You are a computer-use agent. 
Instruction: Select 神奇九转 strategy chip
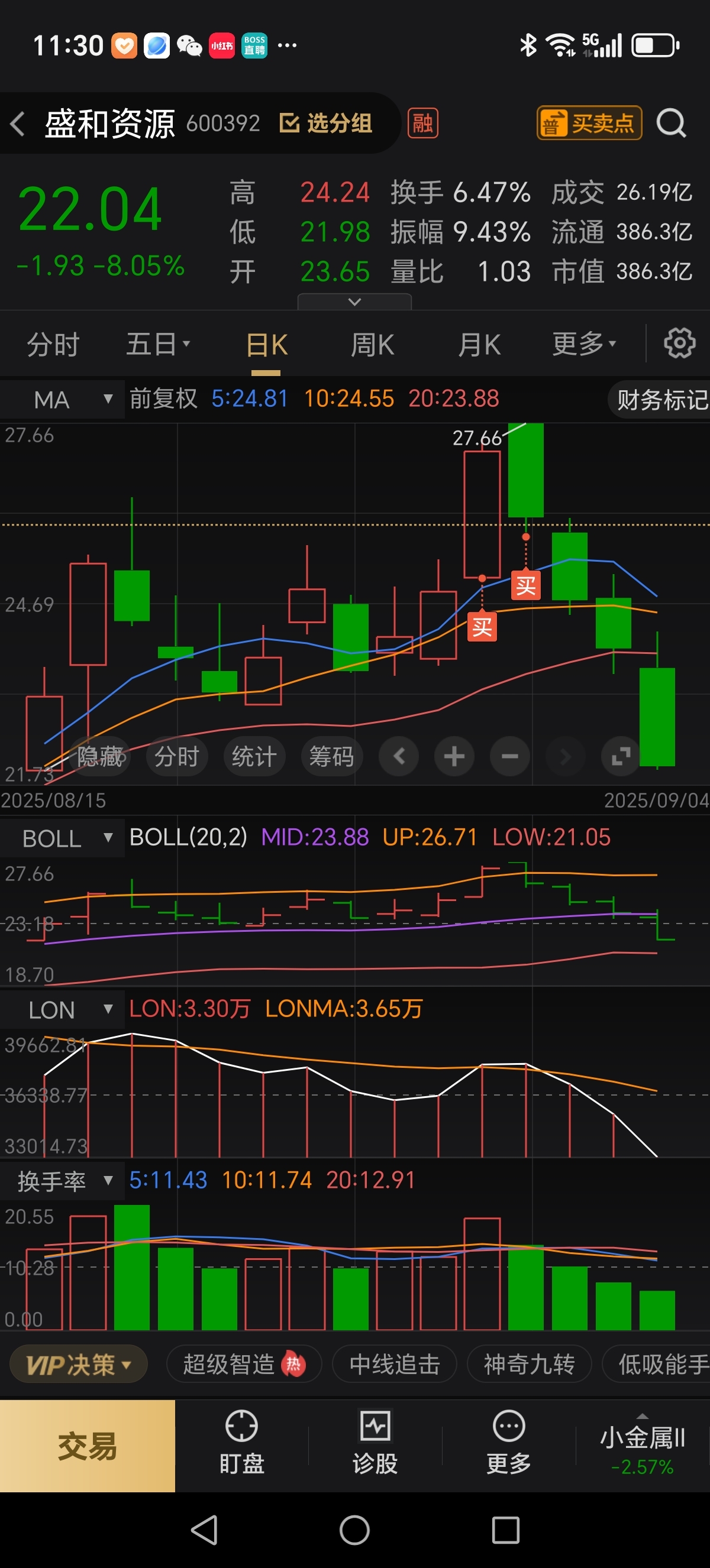tap(529, 1364)
